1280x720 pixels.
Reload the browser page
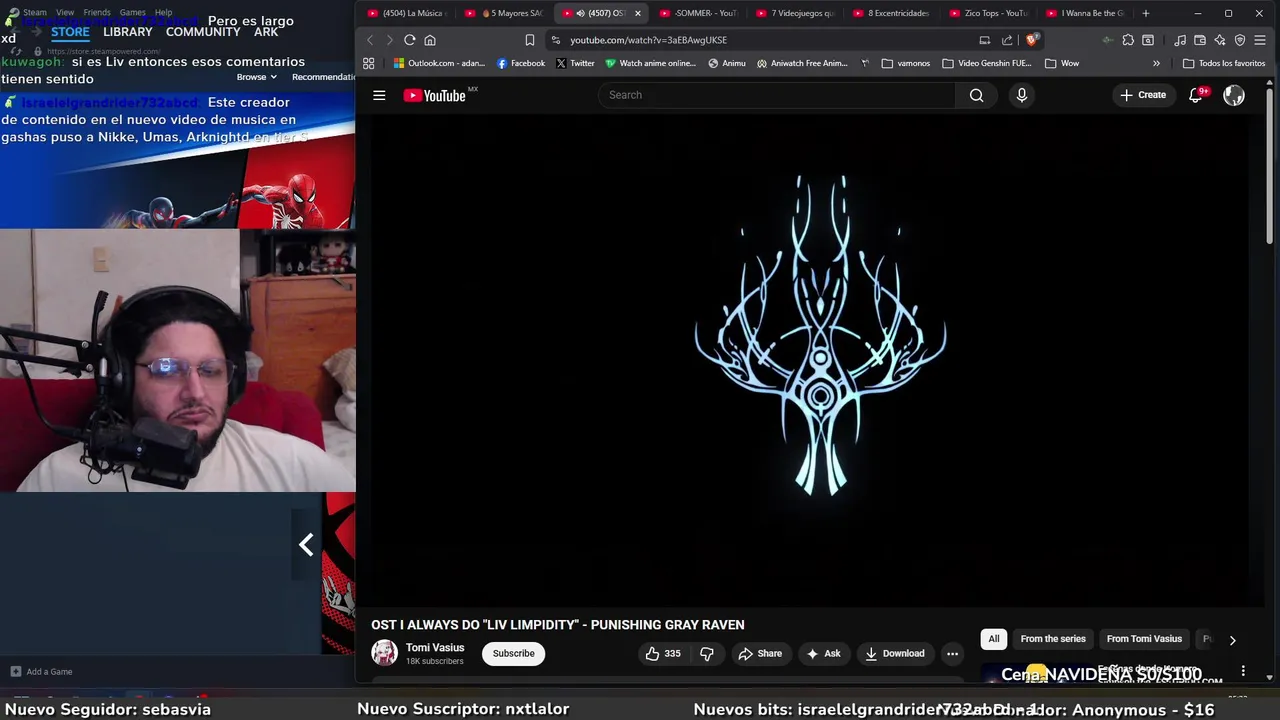(x=409, y=40)
